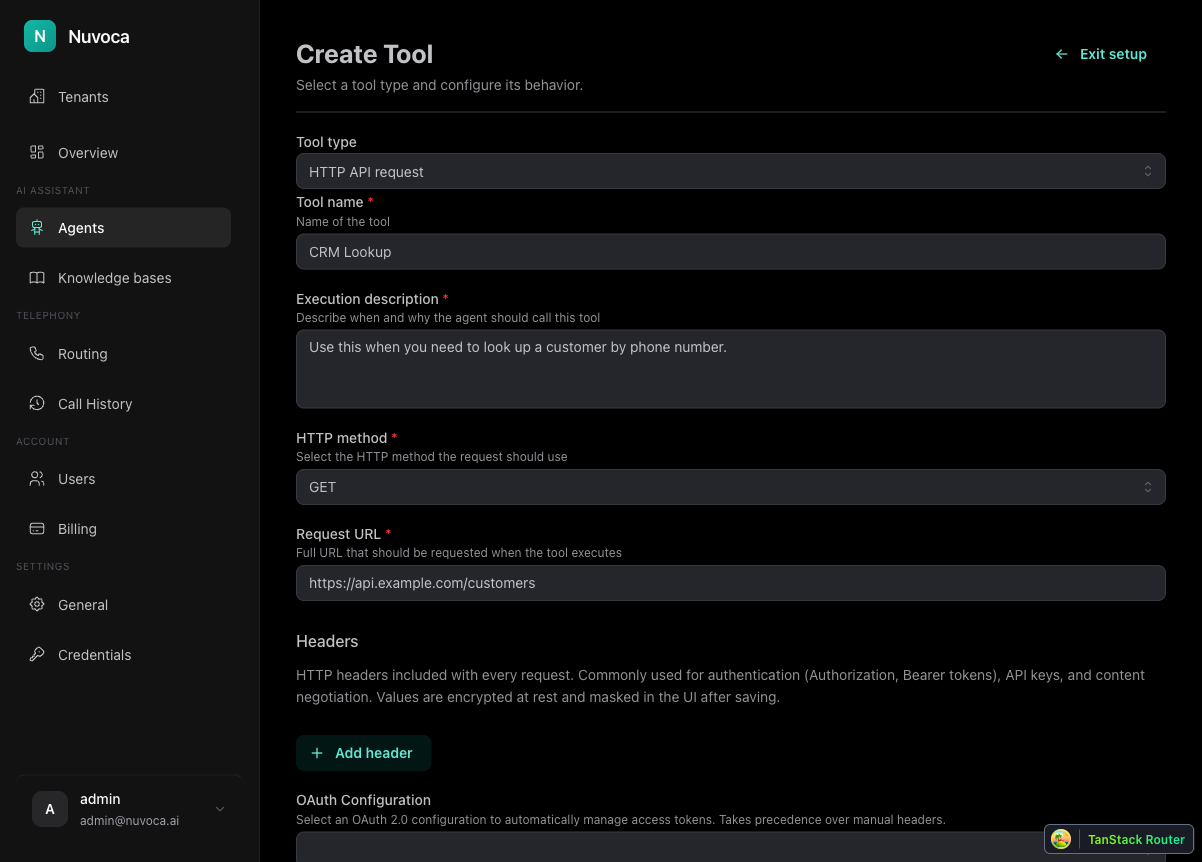Click the Tool type label
The image size is (1202, 862).
(326, 142)
